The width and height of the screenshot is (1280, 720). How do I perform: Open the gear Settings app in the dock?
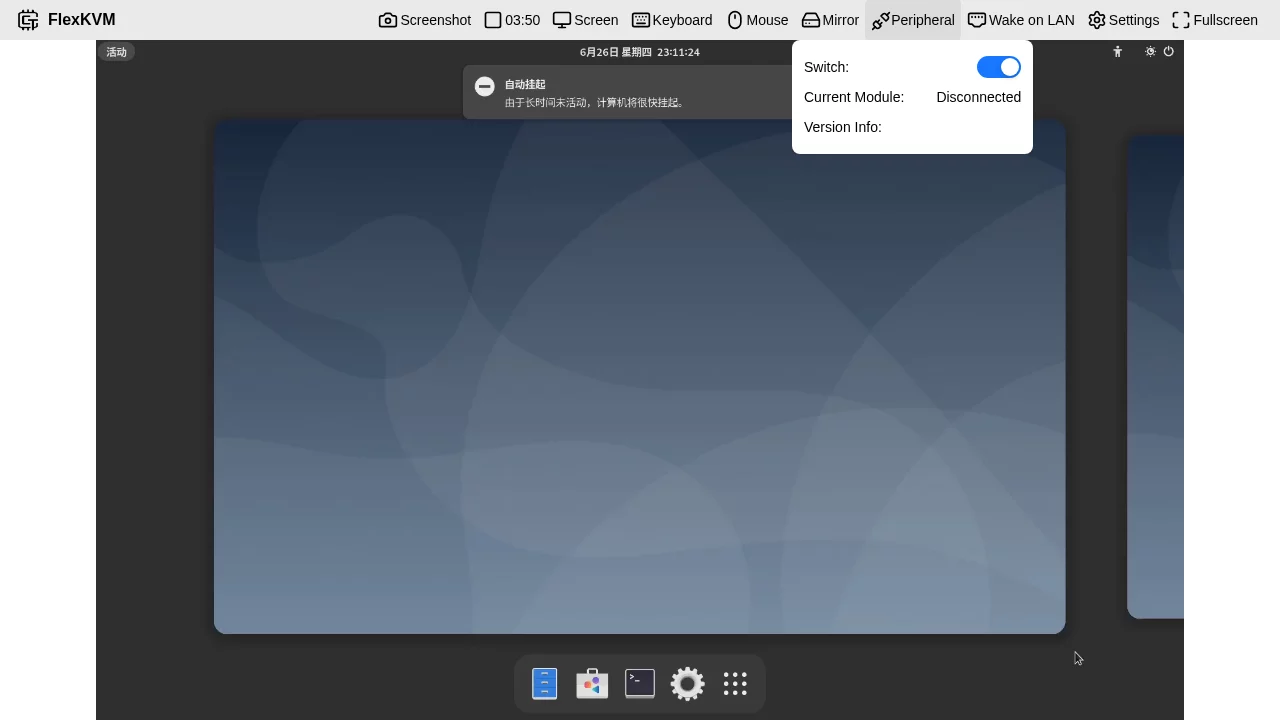[x=687, y=684]
